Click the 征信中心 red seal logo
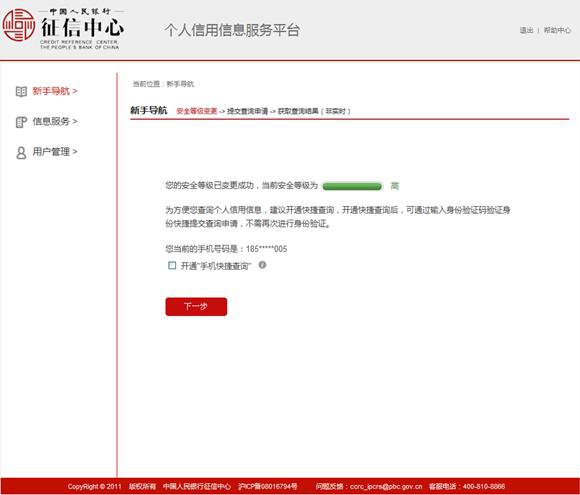The height and width of the screenshot is (495, 580). pyautogui.click(x=19, y=25)
